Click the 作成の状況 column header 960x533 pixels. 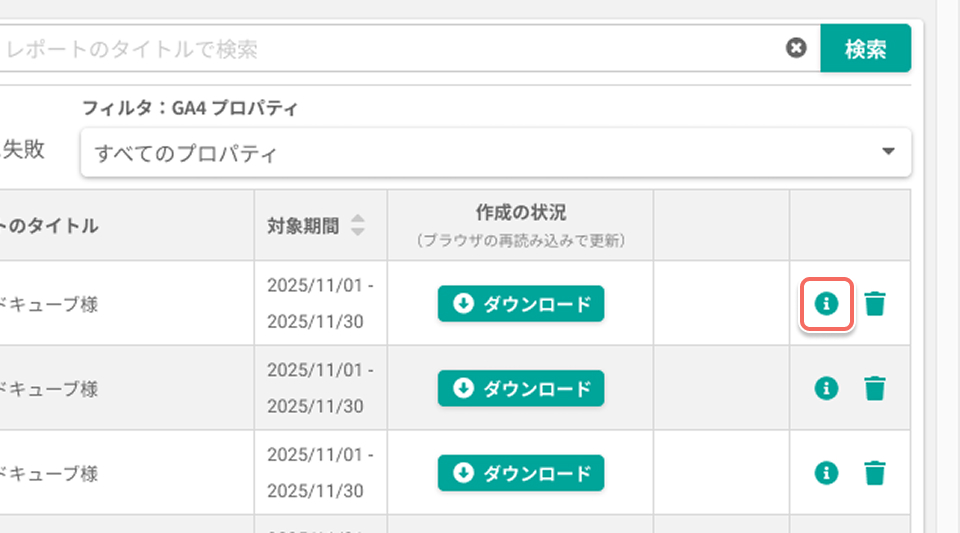click(520, 225)
